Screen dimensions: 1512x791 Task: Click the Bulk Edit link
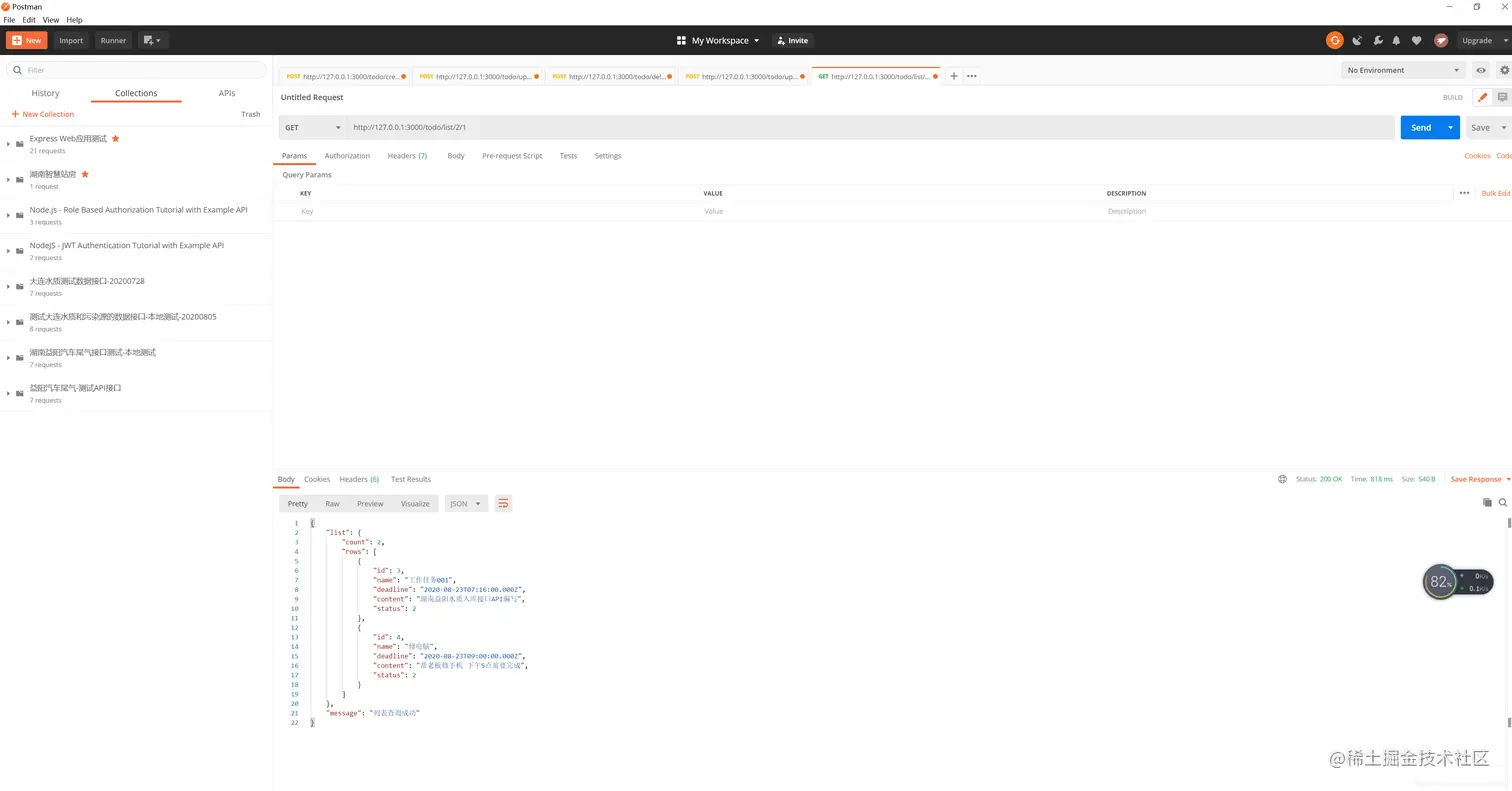[1496, 193]
